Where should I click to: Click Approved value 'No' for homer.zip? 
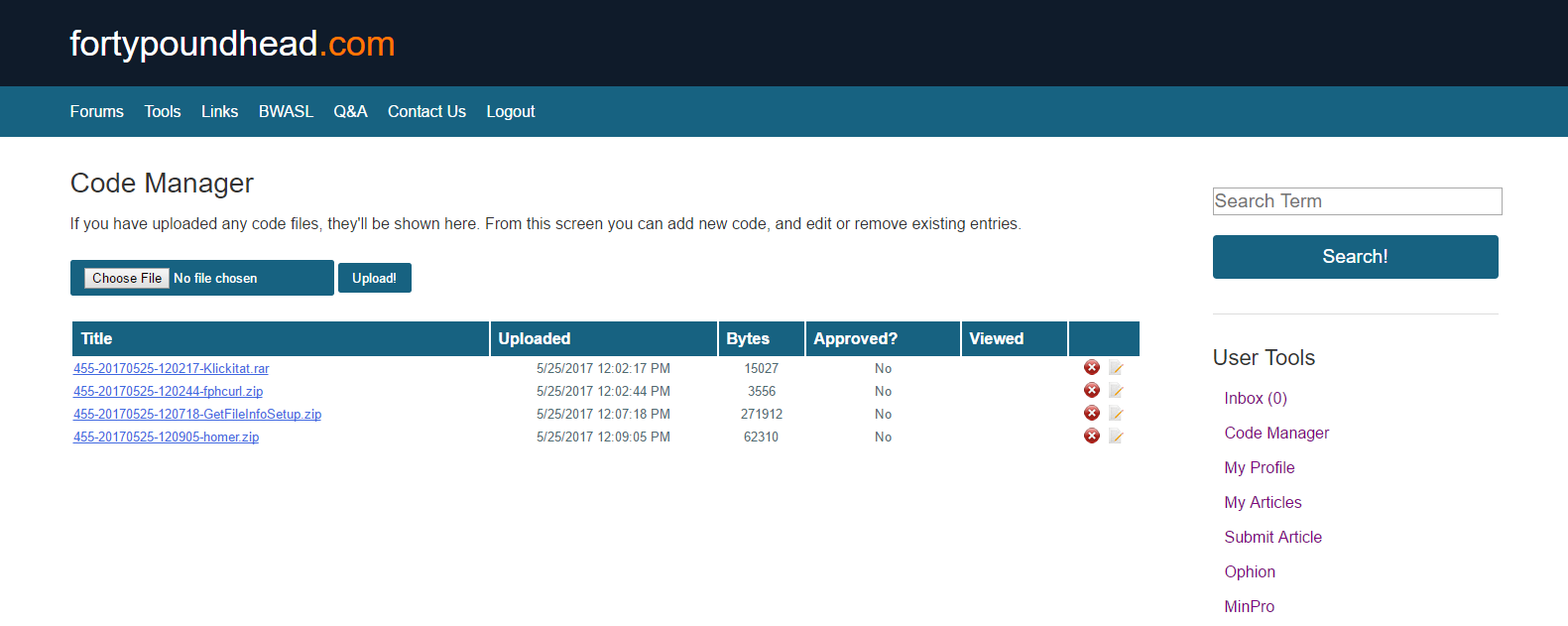click(883, 437)
